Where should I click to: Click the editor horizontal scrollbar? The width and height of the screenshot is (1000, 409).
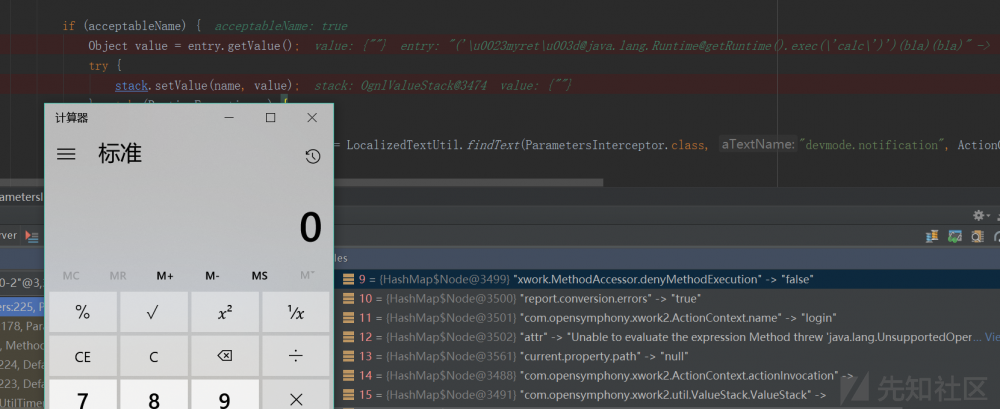pyautogui.click(x=468, y=182)
